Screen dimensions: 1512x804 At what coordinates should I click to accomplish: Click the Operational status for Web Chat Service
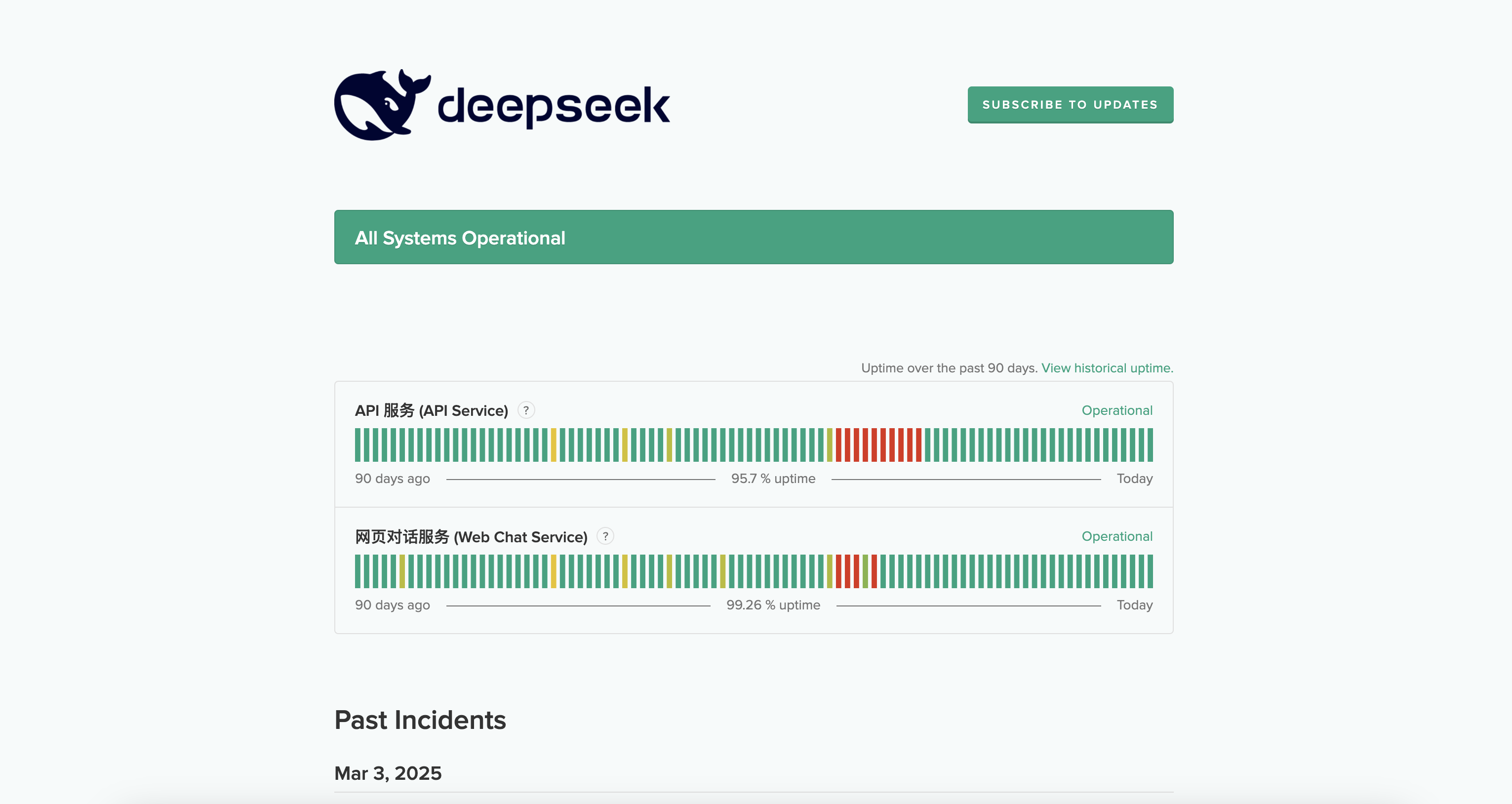pyautogui.click(x=1116, y=536)
